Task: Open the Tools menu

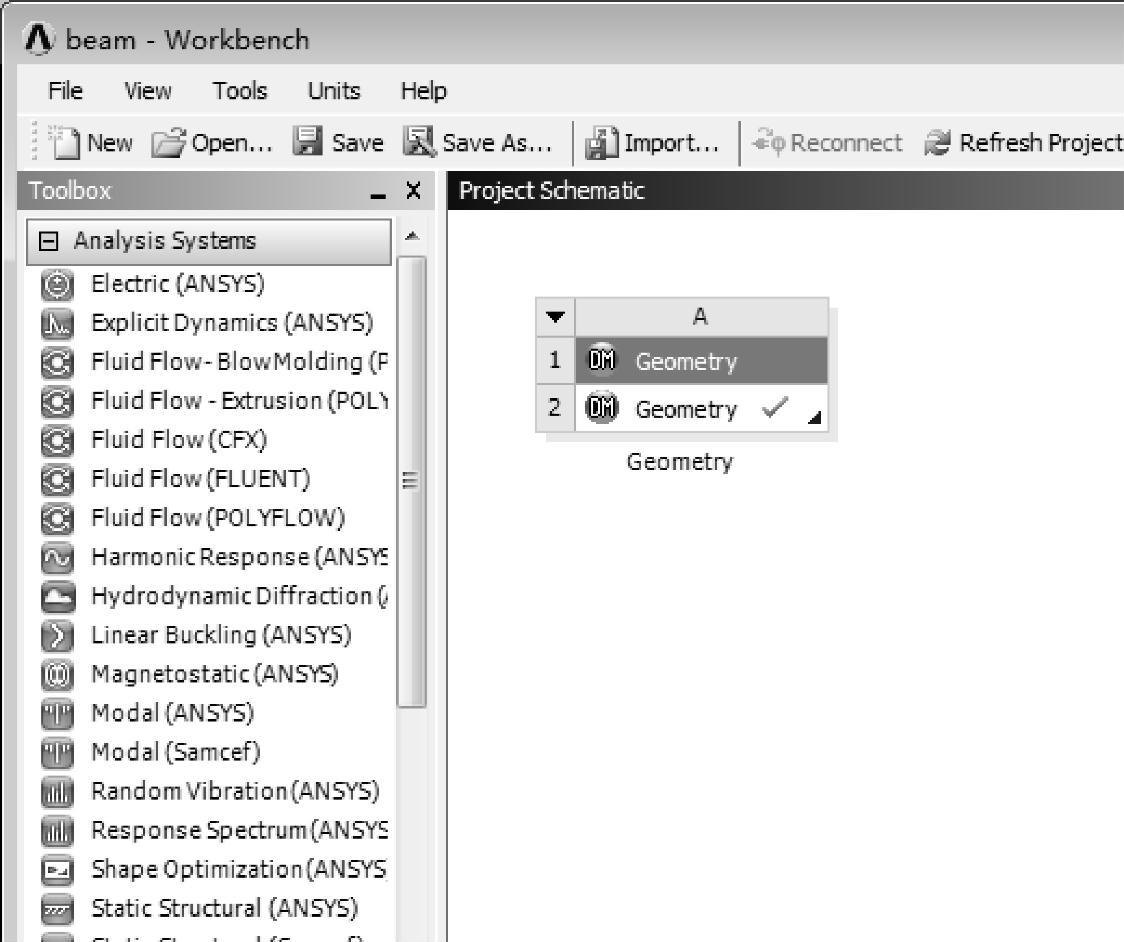Action: pyautogui.click(x=239, y=91)
